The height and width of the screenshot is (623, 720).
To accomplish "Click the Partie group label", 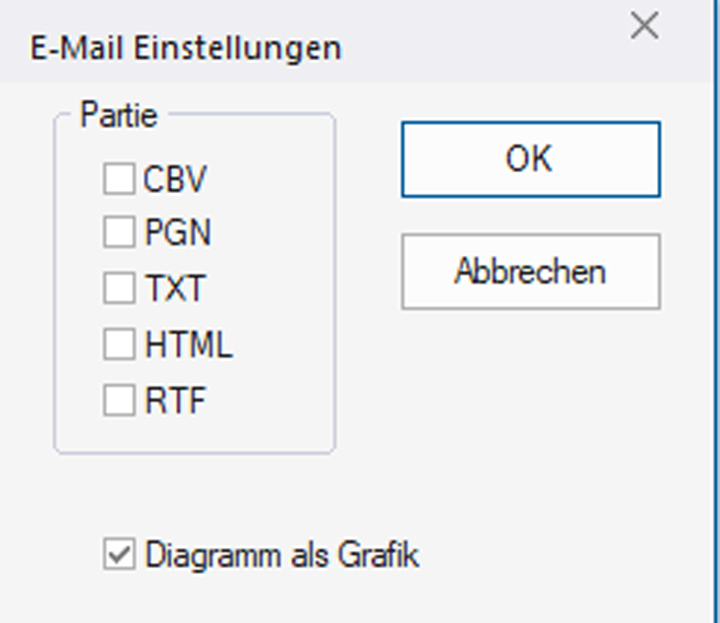I will [x=119, y=114].
